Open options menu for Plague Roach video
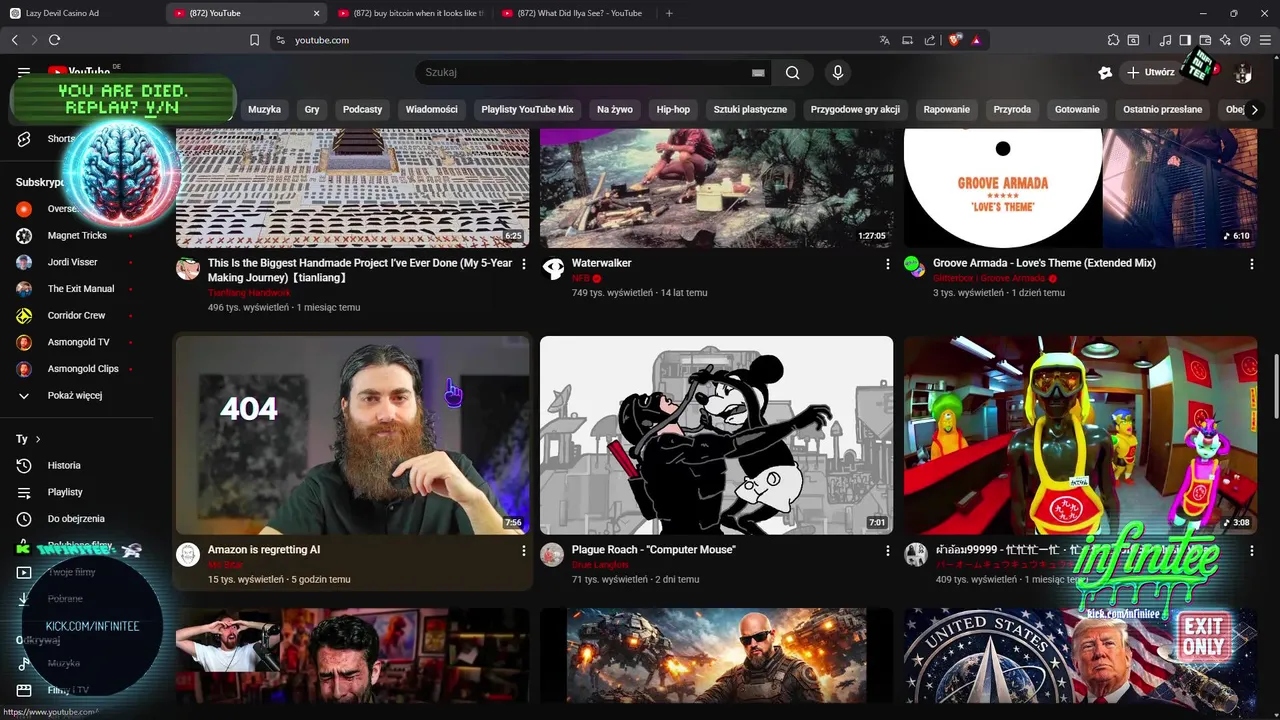Viewport: 1280px width, 720px height. [887, 550]
